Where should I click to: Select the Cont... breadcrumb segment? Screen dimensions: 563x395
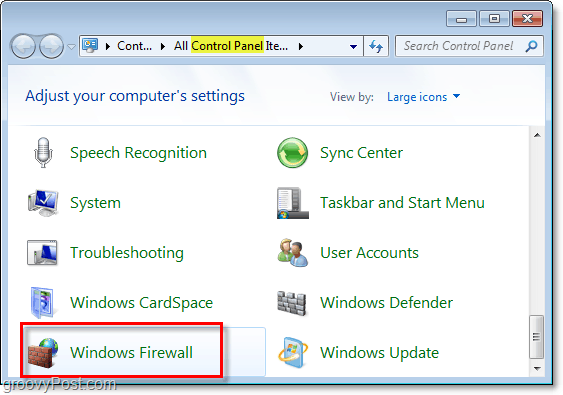coord(134,46)
